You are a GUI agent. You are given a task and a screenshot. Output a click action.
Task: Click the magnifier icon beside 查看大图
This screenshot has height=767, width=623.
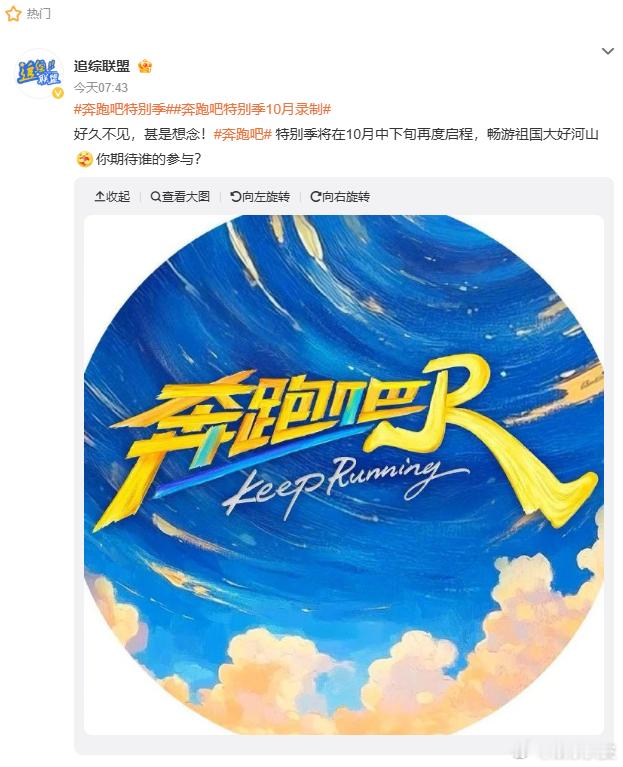[156, 197]
